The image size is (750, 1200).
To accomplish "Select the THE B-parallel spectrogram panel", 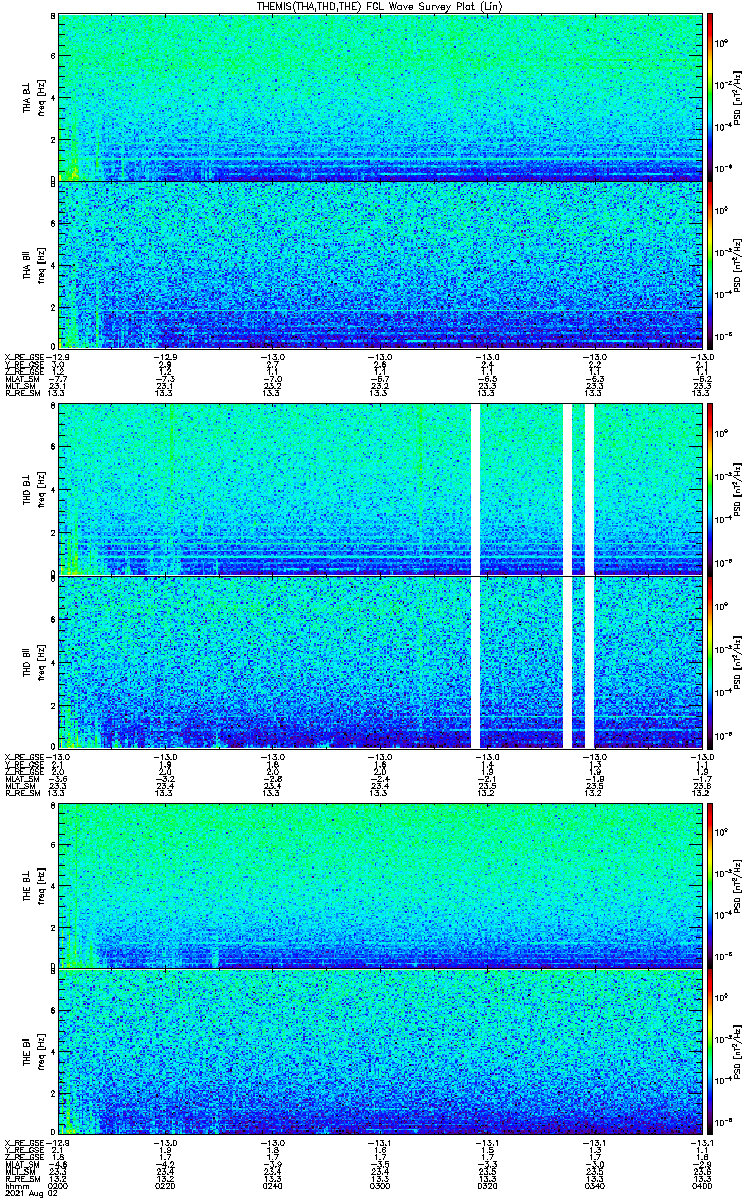I will click(380, 1052).
